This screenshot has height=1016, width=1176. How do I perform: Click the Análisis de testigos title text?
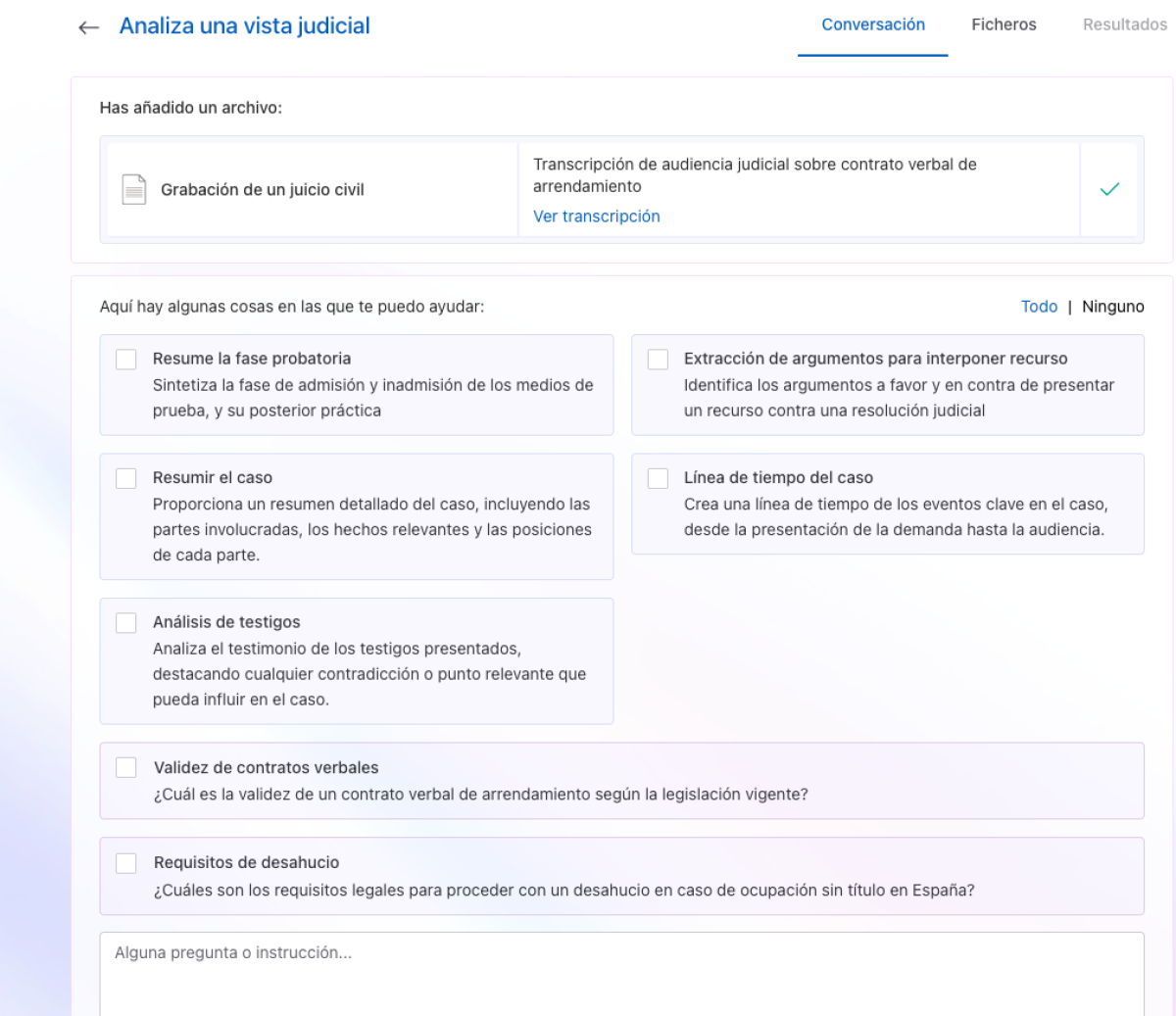coord(226,622)
